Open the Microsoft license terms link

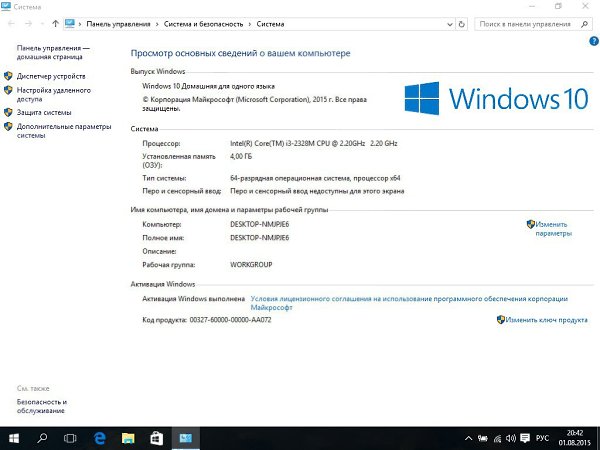[x=409, y=303]
